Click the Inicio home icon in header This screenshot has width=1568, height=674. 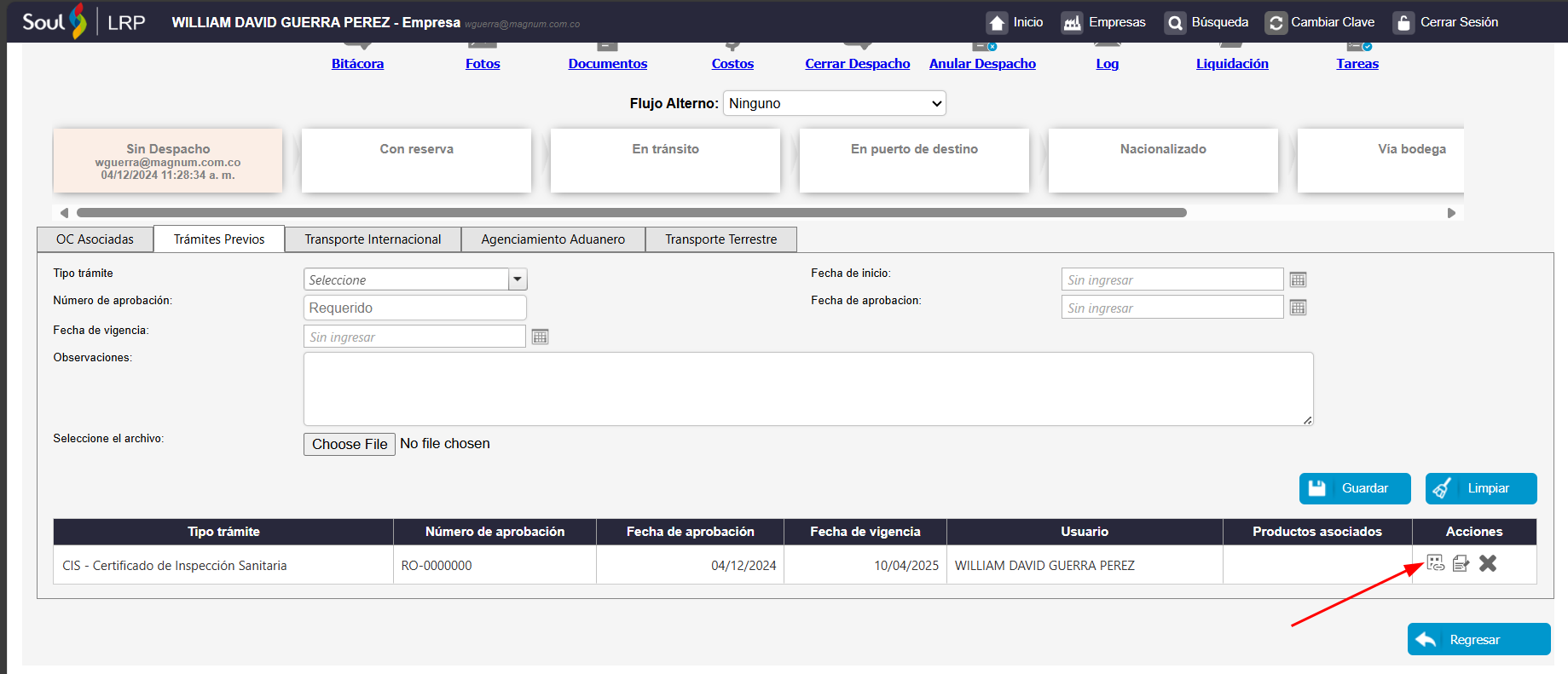pos(997,23)
